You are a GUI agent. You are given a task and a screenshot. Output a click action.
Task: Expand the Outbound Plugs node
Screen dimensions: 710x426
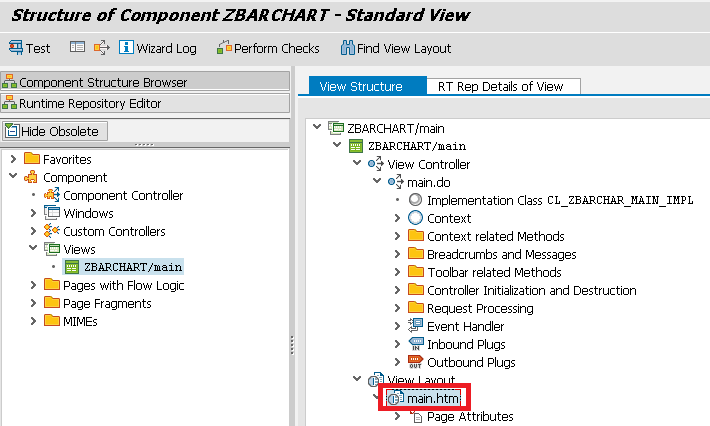(x=397, y=362)
